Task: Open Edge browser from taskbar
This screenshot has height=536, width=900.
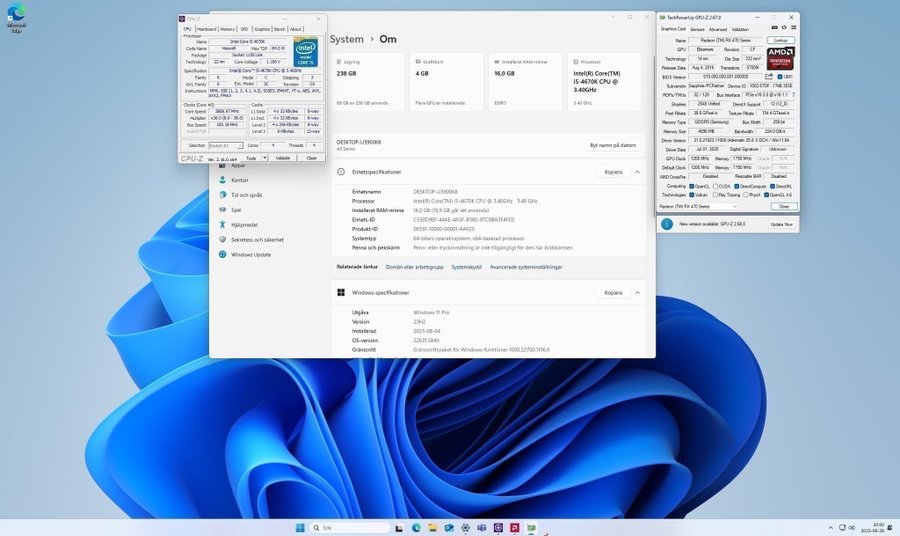Action: click(x=416, y=527)
